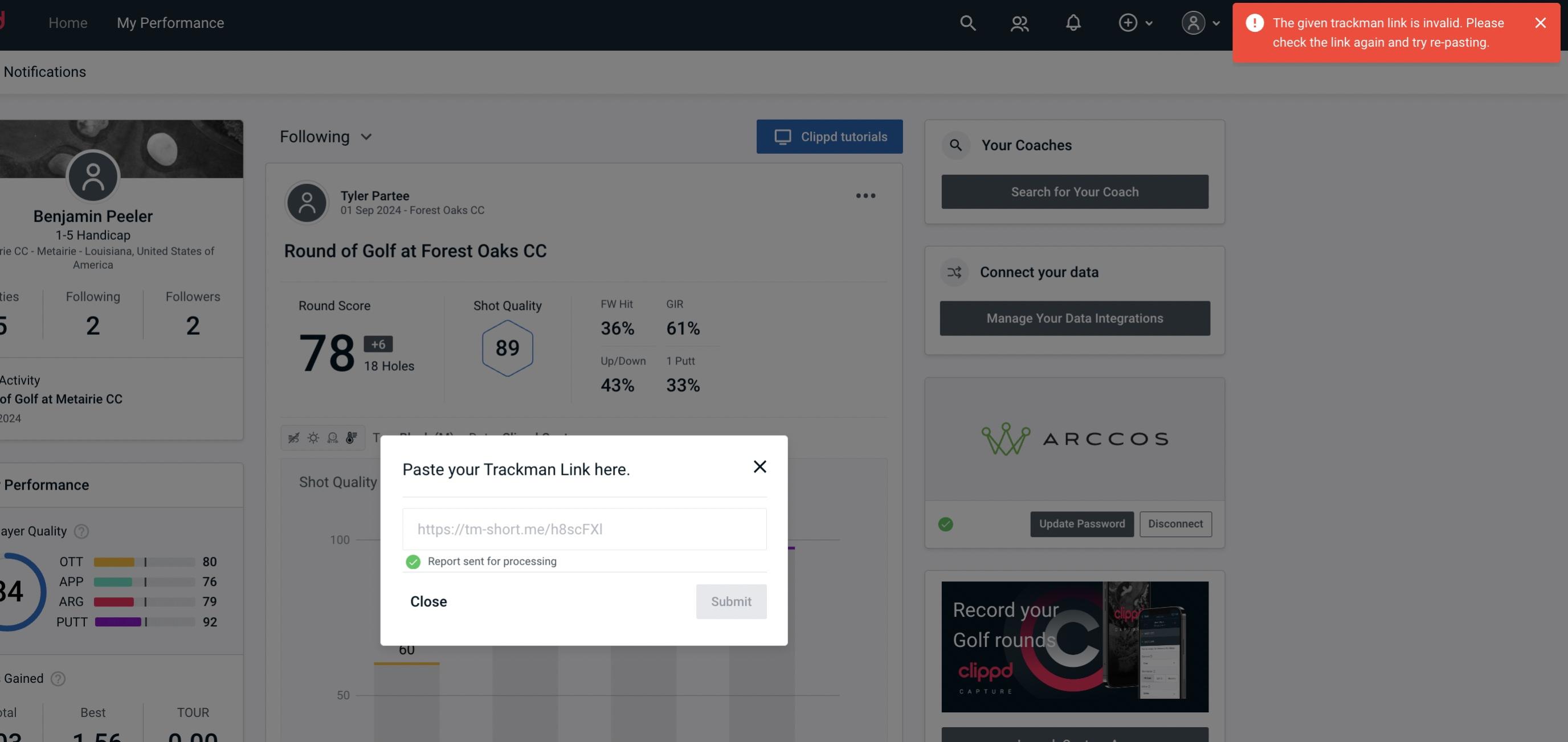This screenshot has width=1568, height=742.
Task: Click the user profile icon in the top right
Action: tap(1193, 22)
